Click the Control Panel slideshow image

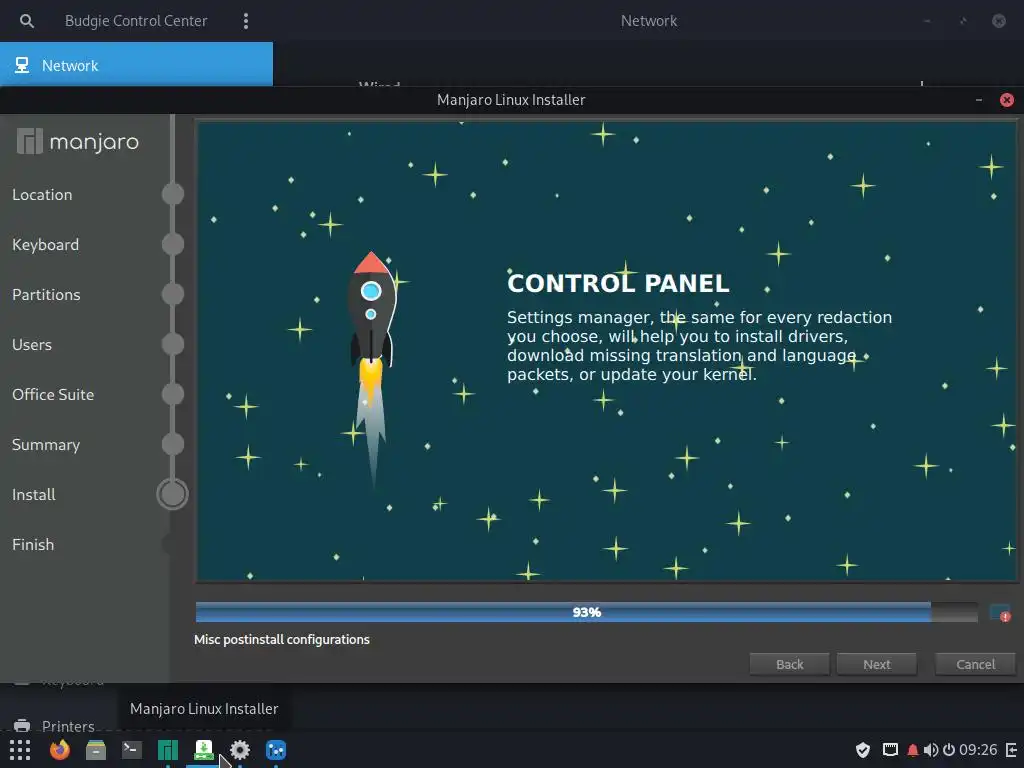(x=607, y=351)
